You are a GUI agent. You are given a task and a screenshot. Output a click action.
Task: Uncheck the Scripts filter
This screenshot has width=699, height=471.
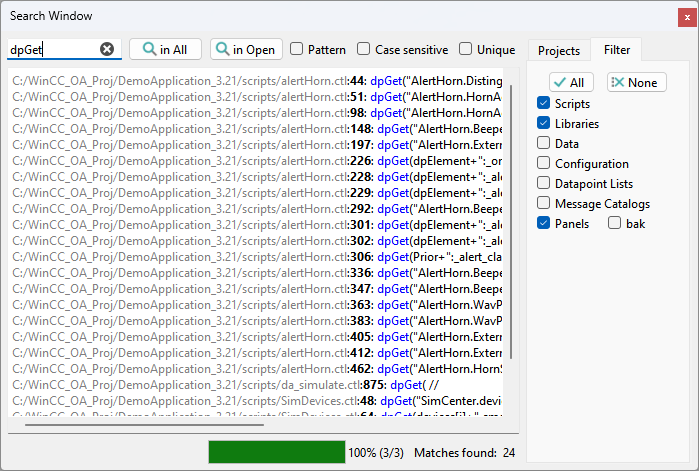[x=543, y=104]
